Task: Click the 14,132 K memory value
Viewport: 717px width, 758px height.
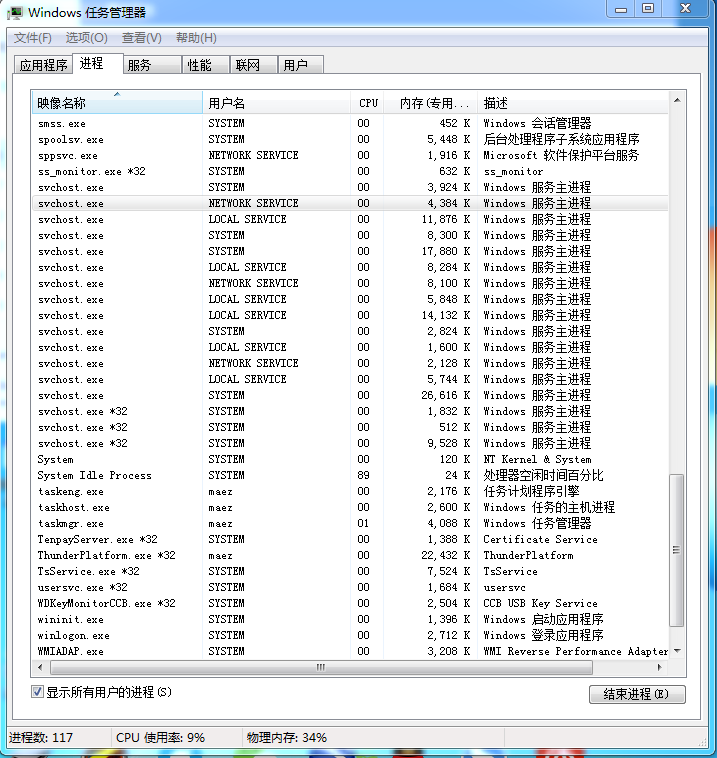Action: [446, 315]
